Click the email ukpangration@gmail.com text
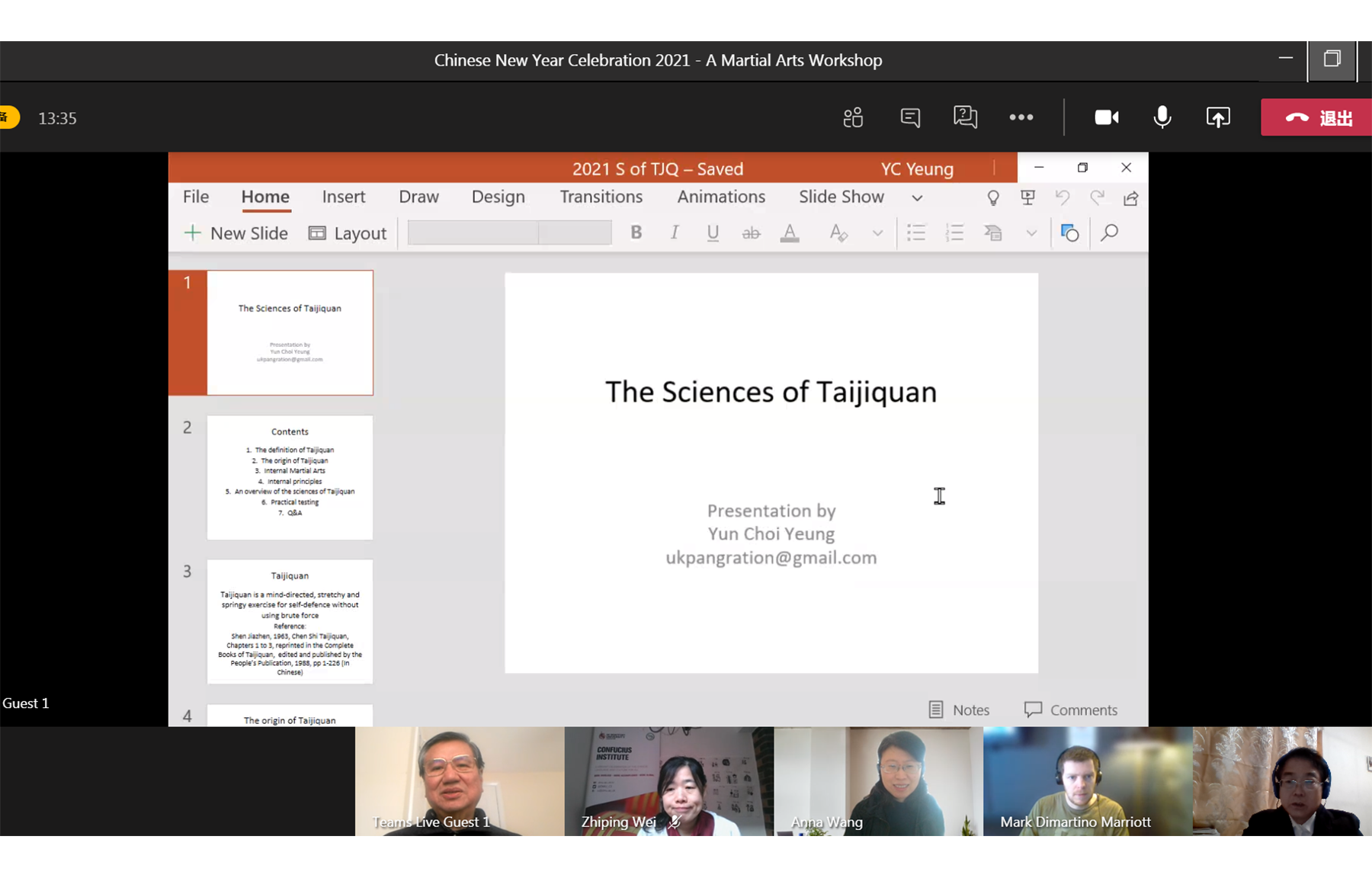This screenshot has height=878, width=1372. 771,558
